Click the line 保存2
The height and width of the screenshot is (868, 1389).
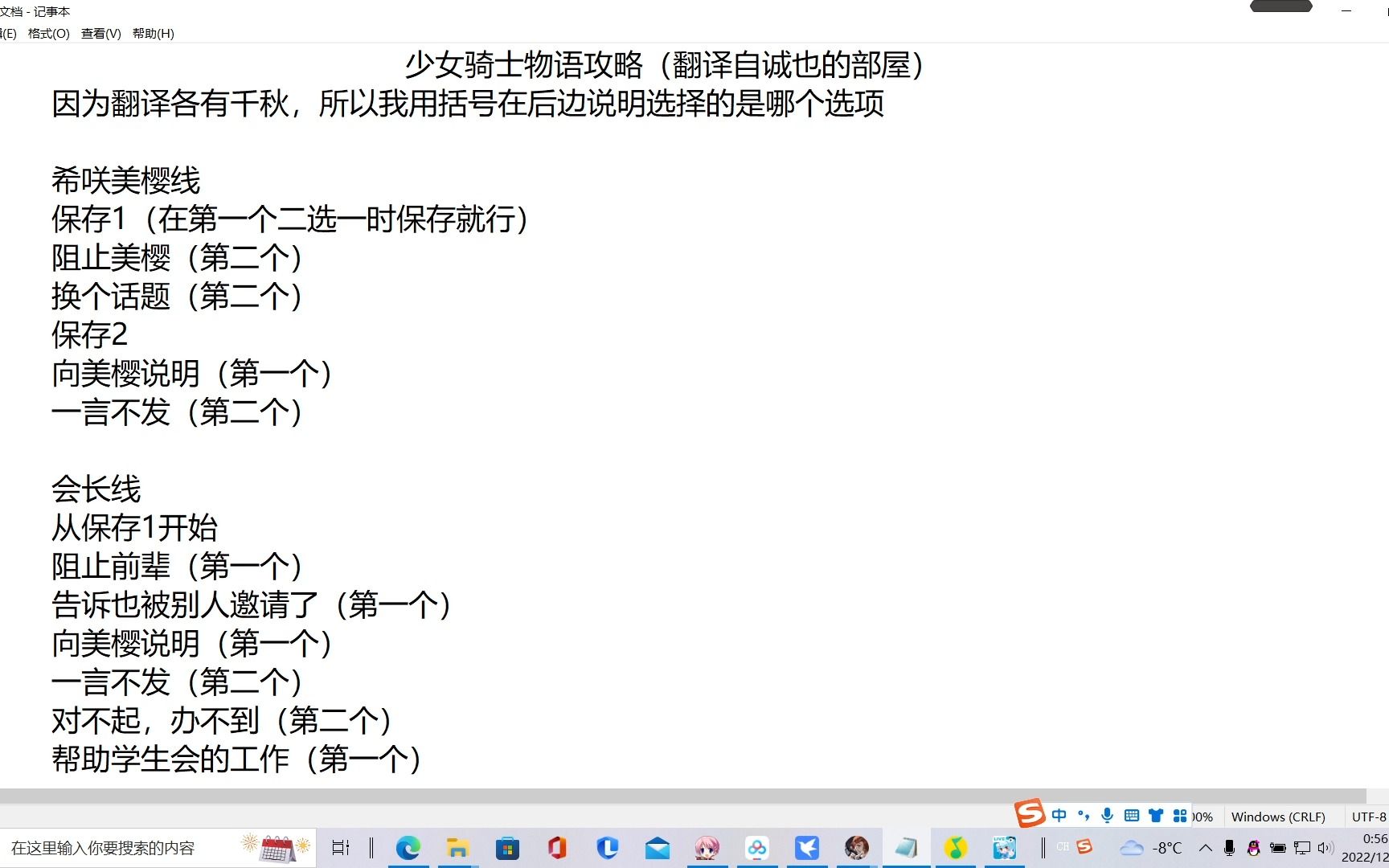click(90, 335)
